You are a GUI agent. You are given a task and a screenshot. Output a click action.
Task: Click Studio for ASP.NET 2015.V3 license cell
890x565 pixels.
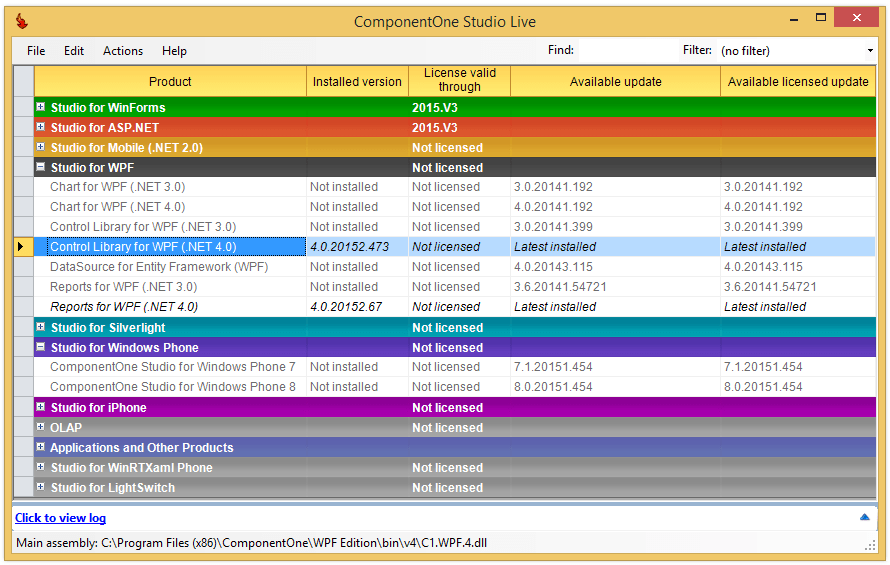460,127
